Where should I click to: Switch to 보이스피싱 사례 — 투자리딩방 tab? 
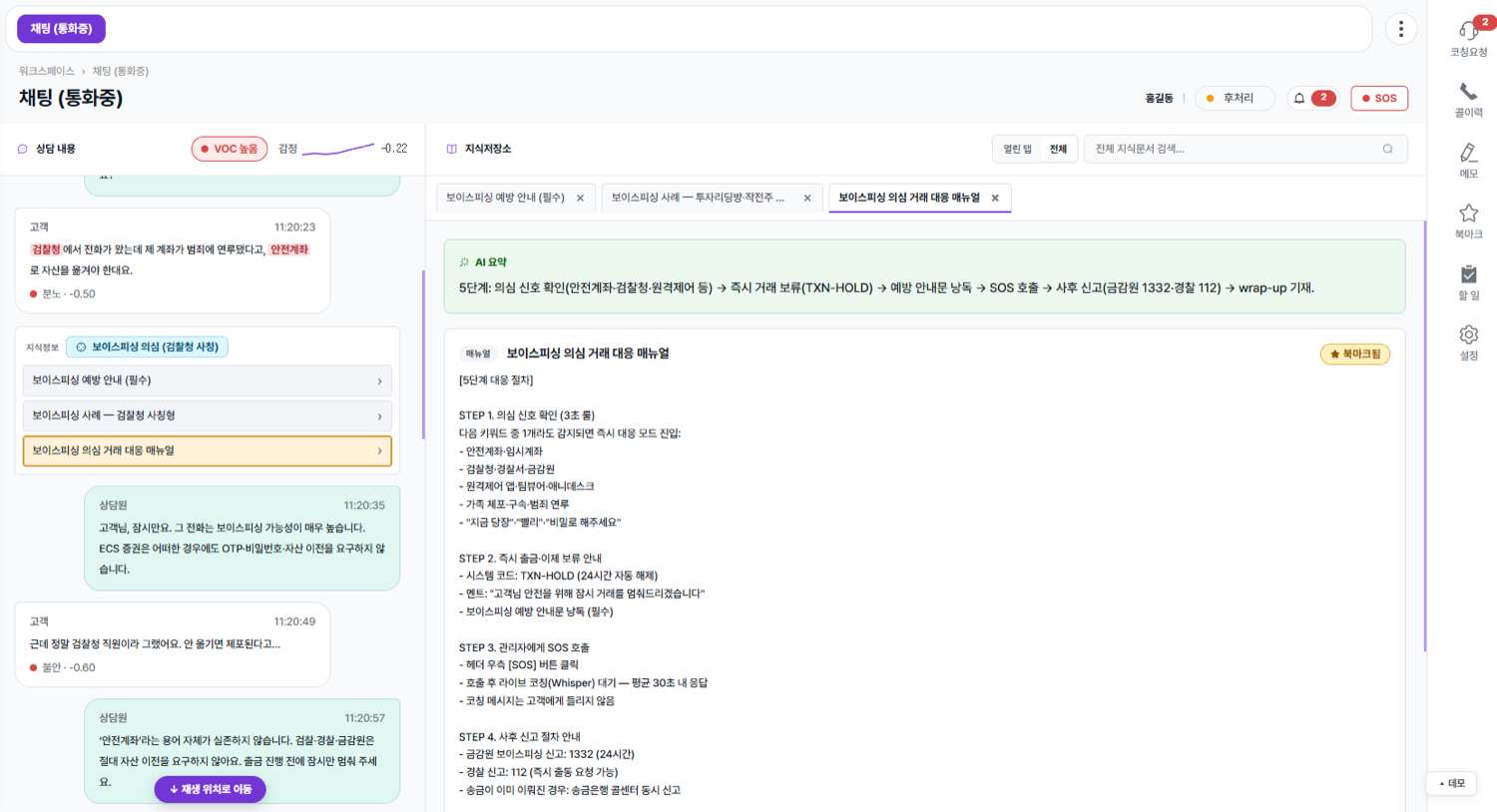(x=698, y=198)
